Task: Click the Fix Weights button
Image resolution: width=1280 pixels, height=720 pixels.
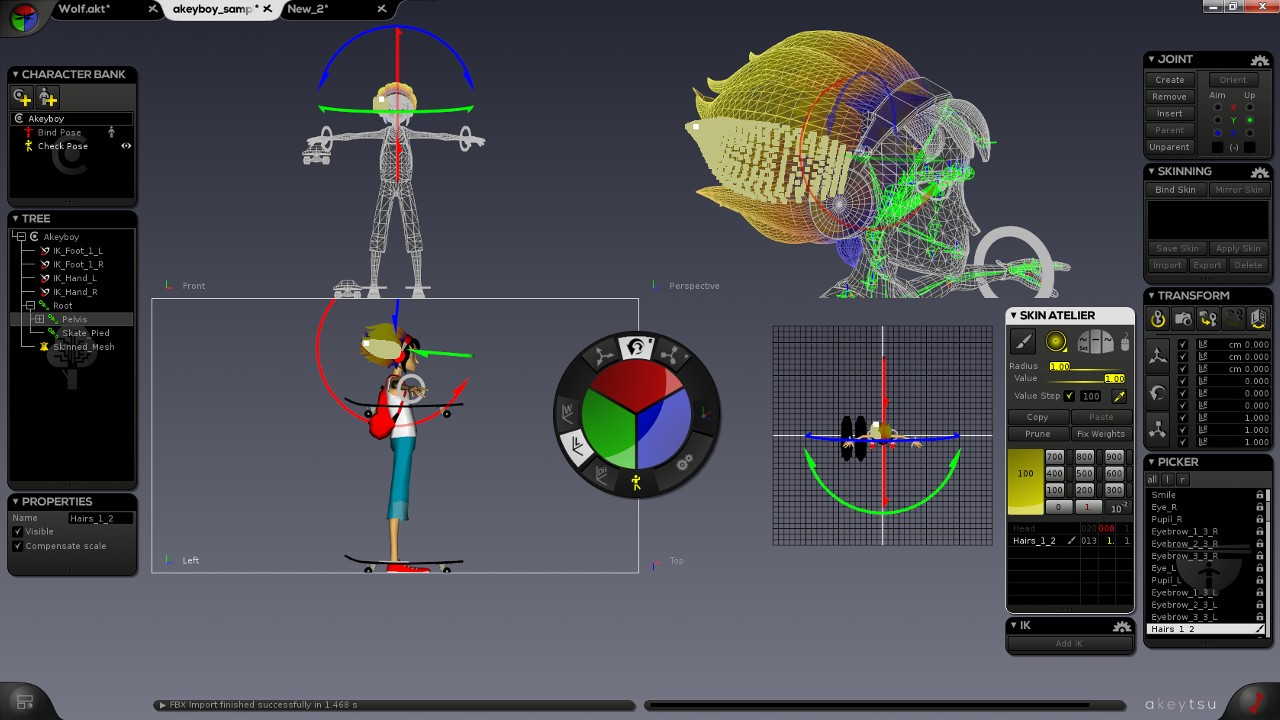Action: [x=1101, y=434]
